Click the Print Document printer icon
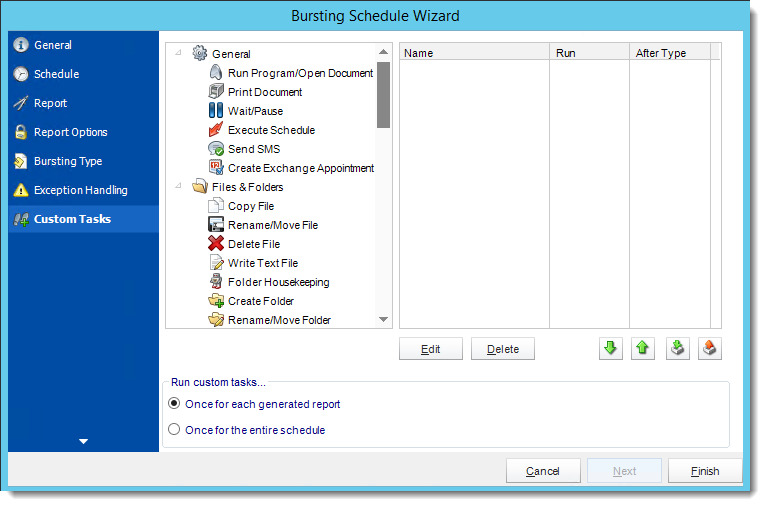This screenshot has width=765, height=506. coord(216,91)
